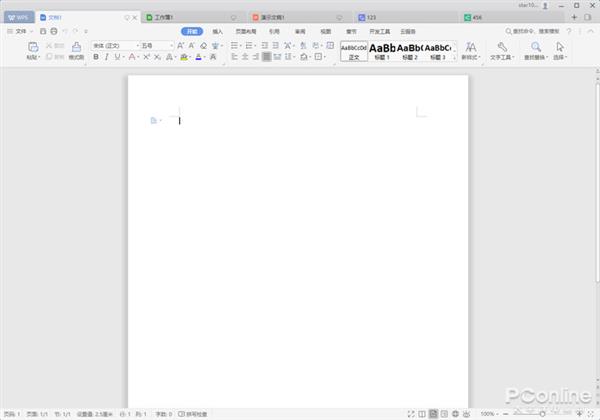Expand the File menu dropdown arrow

click(31, 31)
